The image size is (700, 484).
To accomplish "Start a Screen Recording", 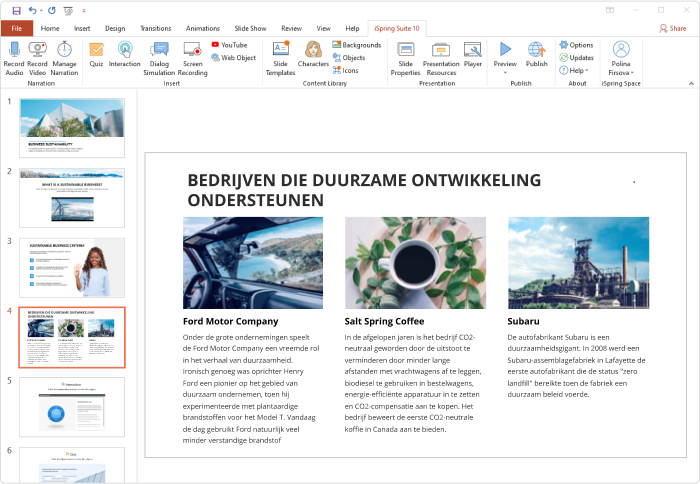I will tap(192, 58).
